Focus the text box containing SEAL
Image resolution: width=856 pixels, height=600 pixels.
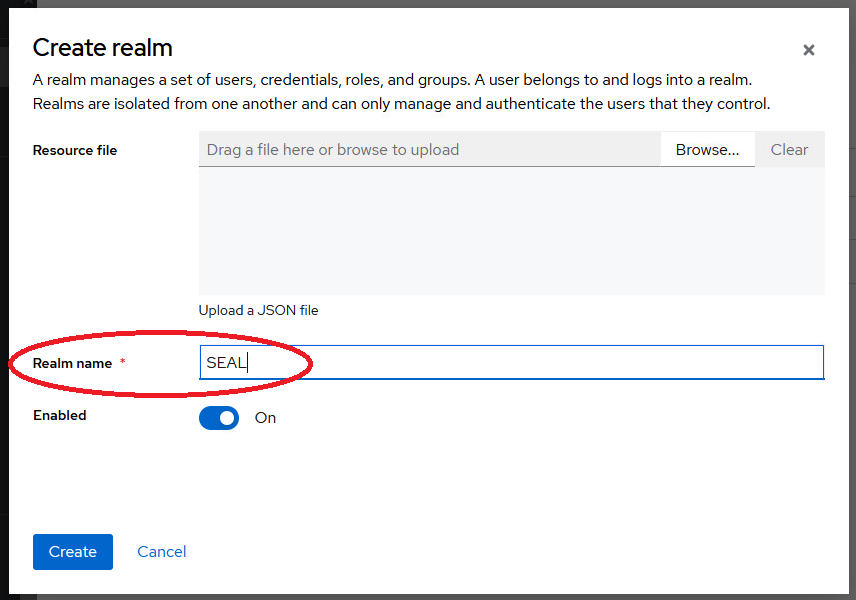click(511, 362)
